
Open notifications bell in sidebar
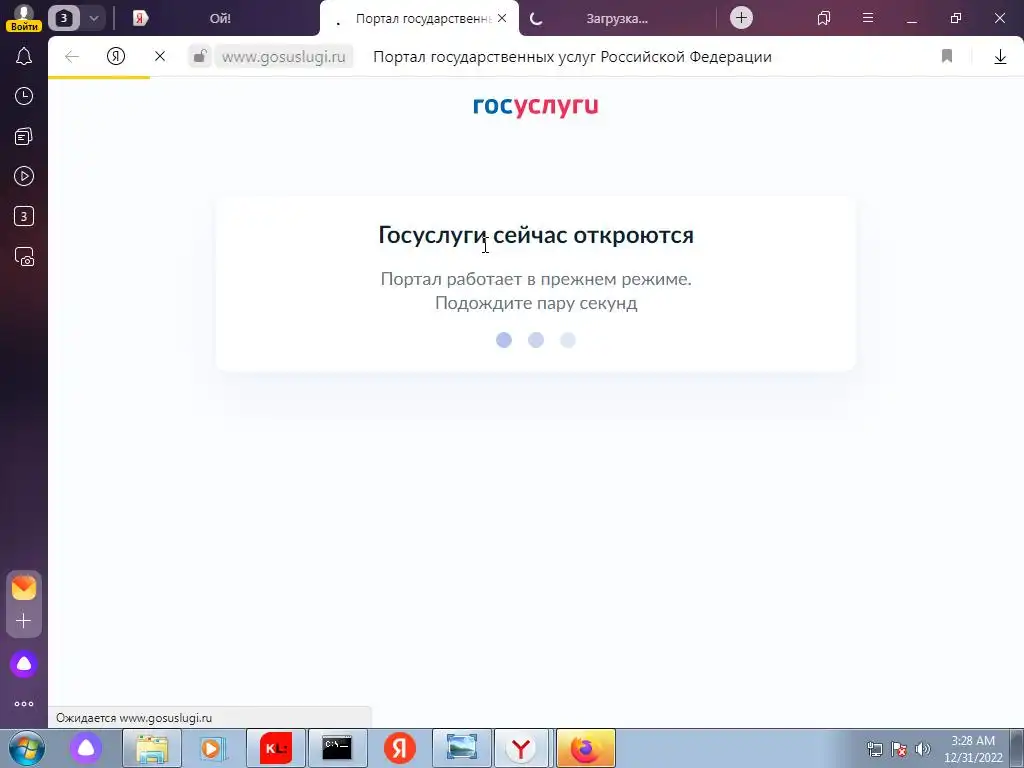(24, 56)
